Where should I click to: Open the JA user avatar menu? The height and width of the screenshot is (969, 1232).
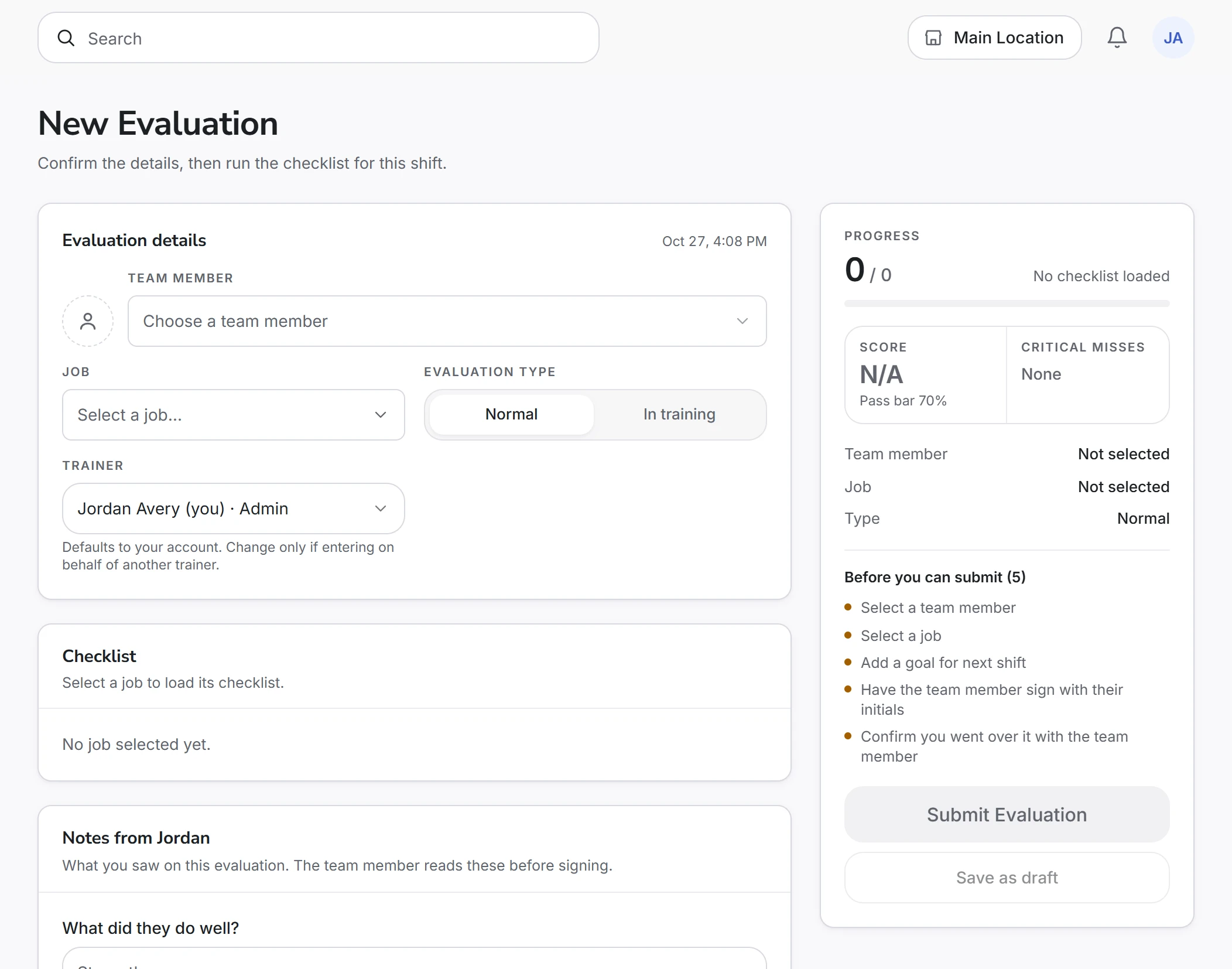point(1173,38)
